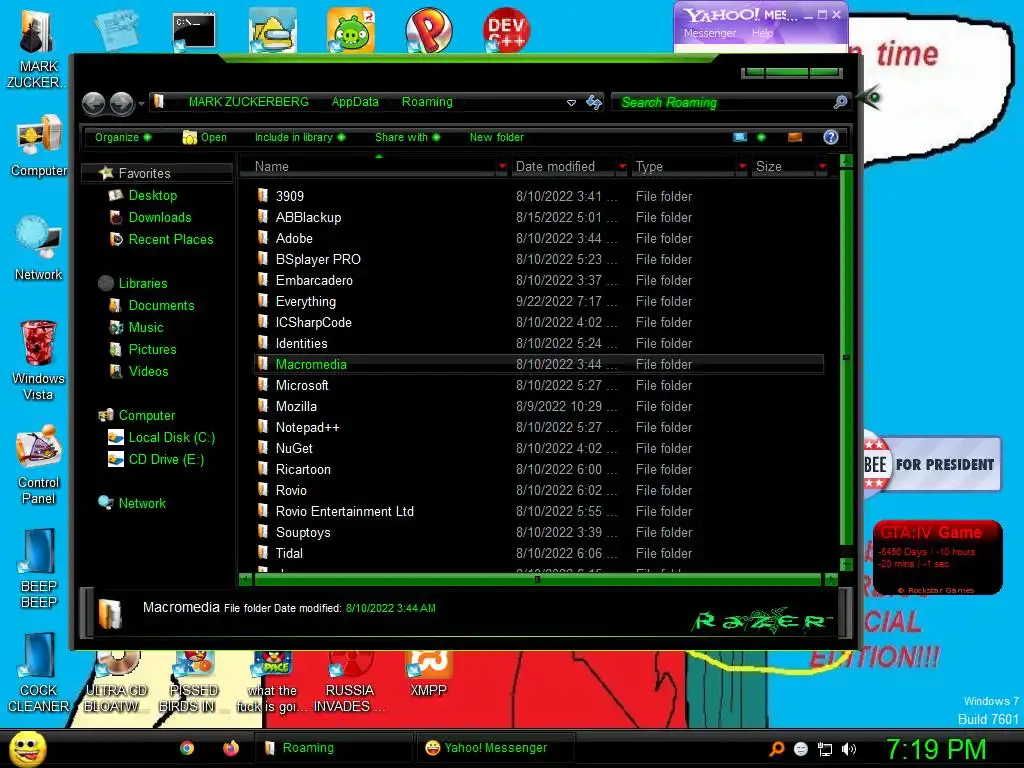
Task: Click the Roaming taskbar button
Action: pyautogui.click(x=333, y=748)
